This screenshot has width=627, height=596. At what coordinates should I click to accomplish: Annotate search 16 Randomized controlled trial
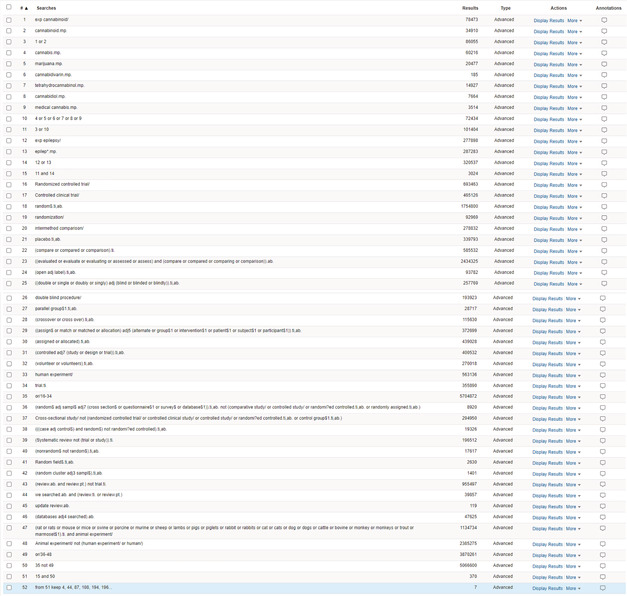pyautogui.click(x=604, y=185)
